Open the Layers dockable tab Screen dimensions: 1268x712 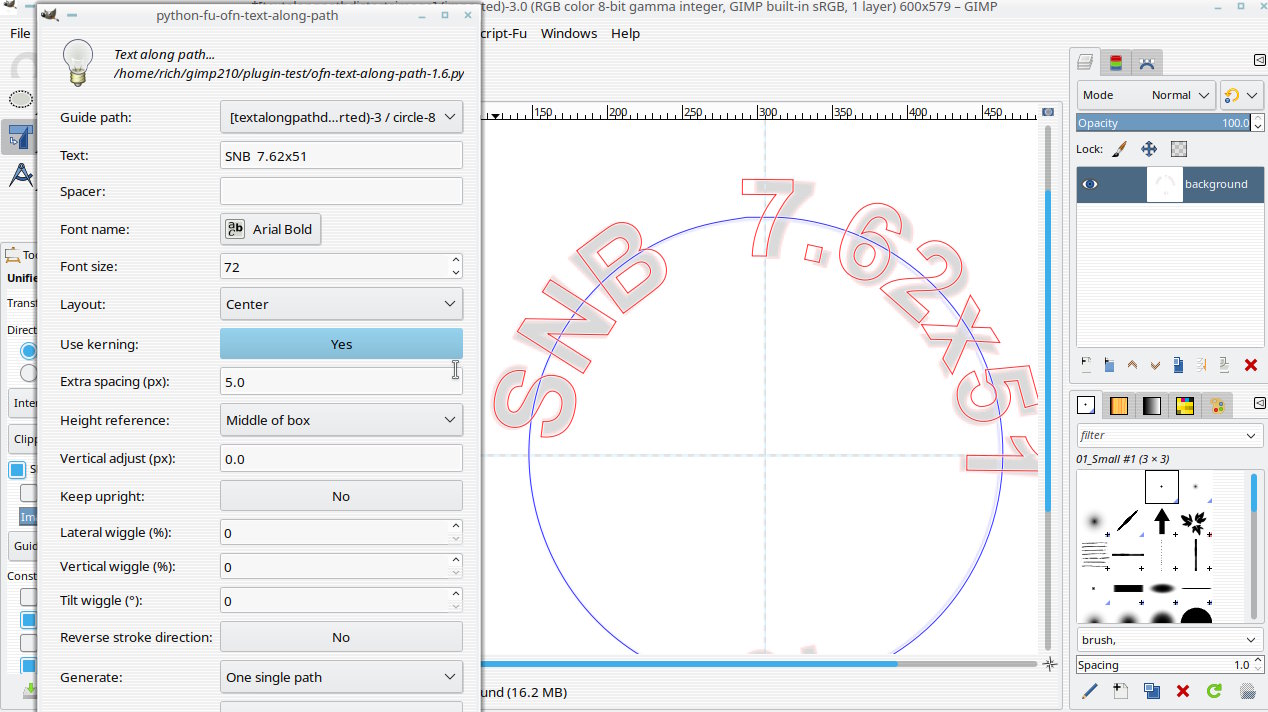coord(1085,63)
